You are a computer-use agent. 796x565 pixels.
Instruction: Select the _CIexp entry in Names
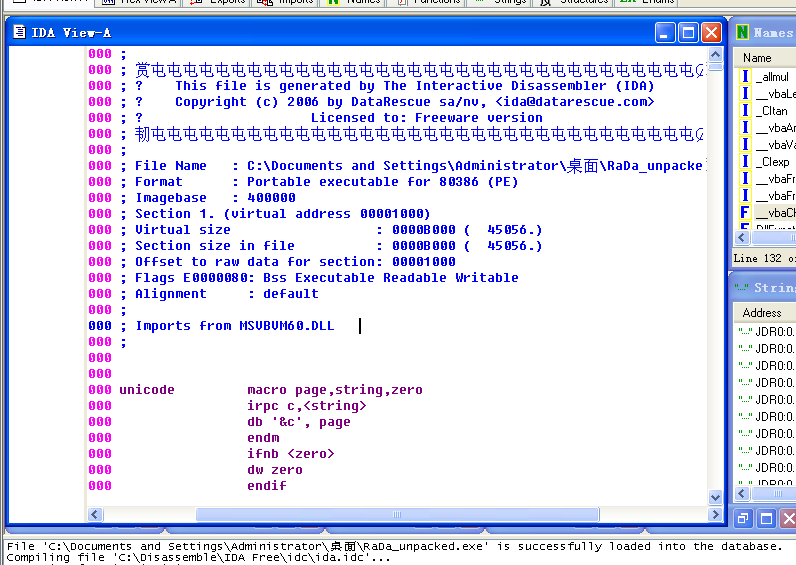point(773,162)
